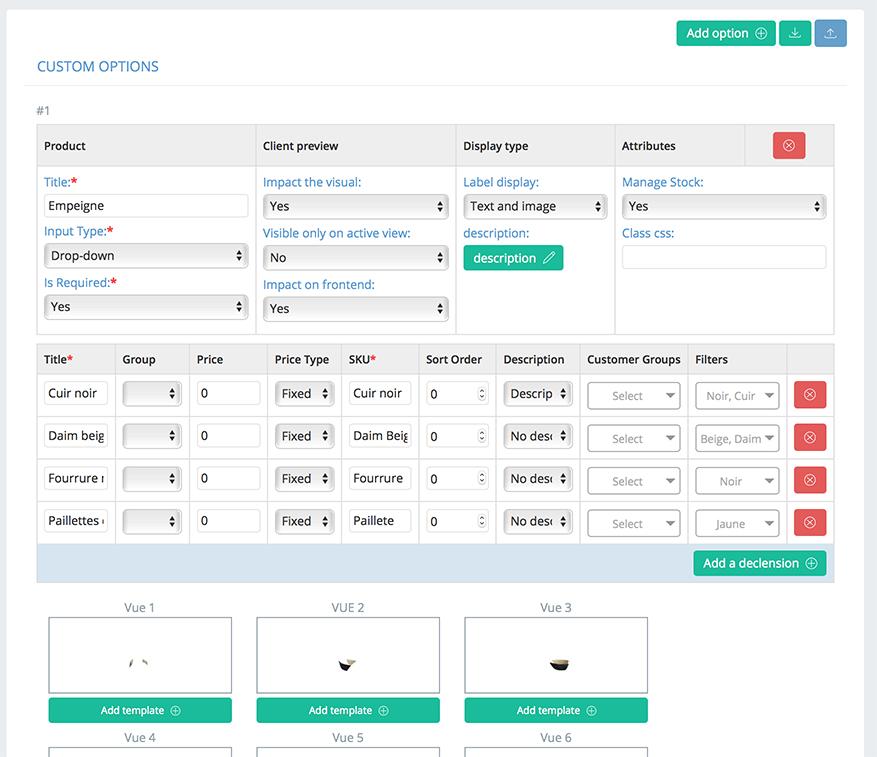Click Sort Order stepper in Cuir noir row
The height and width of the screenshot is (757, 877).
[x=482, y=394]
